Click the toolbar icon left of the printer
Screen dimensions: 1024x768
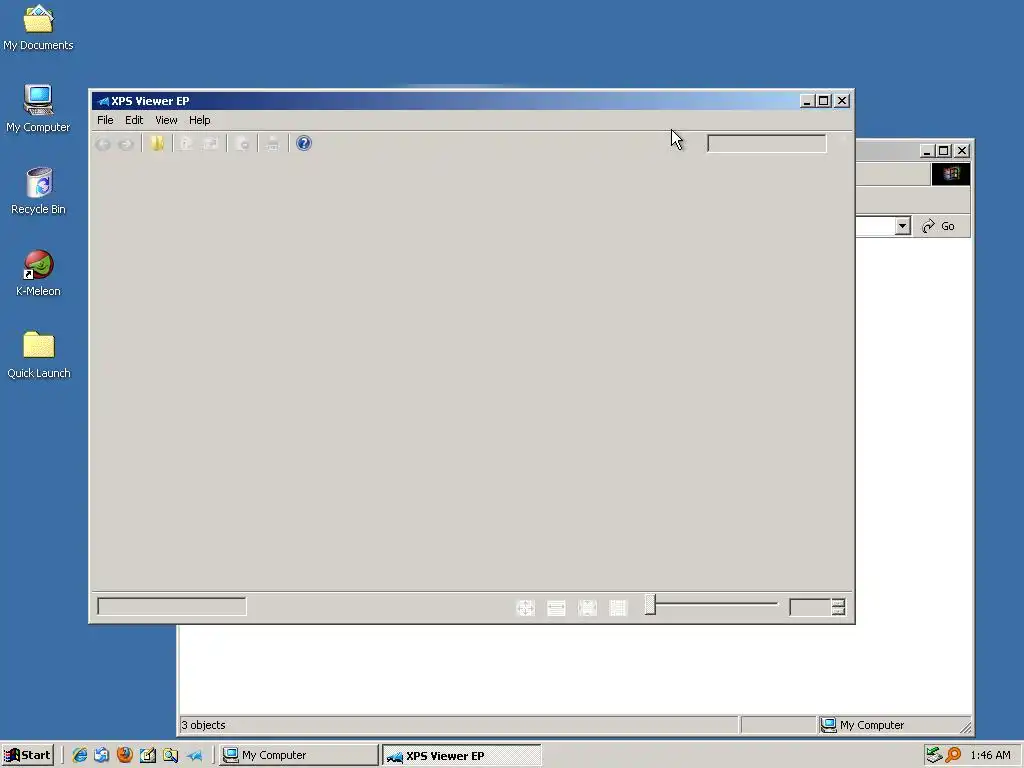point(242,144)
